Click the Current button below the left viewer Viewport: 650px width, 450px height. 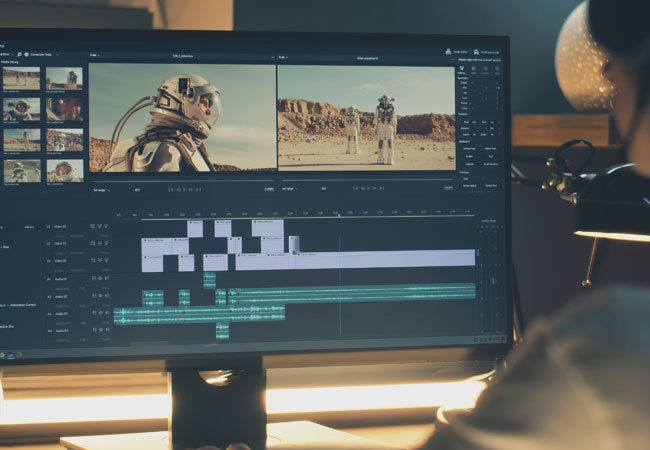point(268,188)
